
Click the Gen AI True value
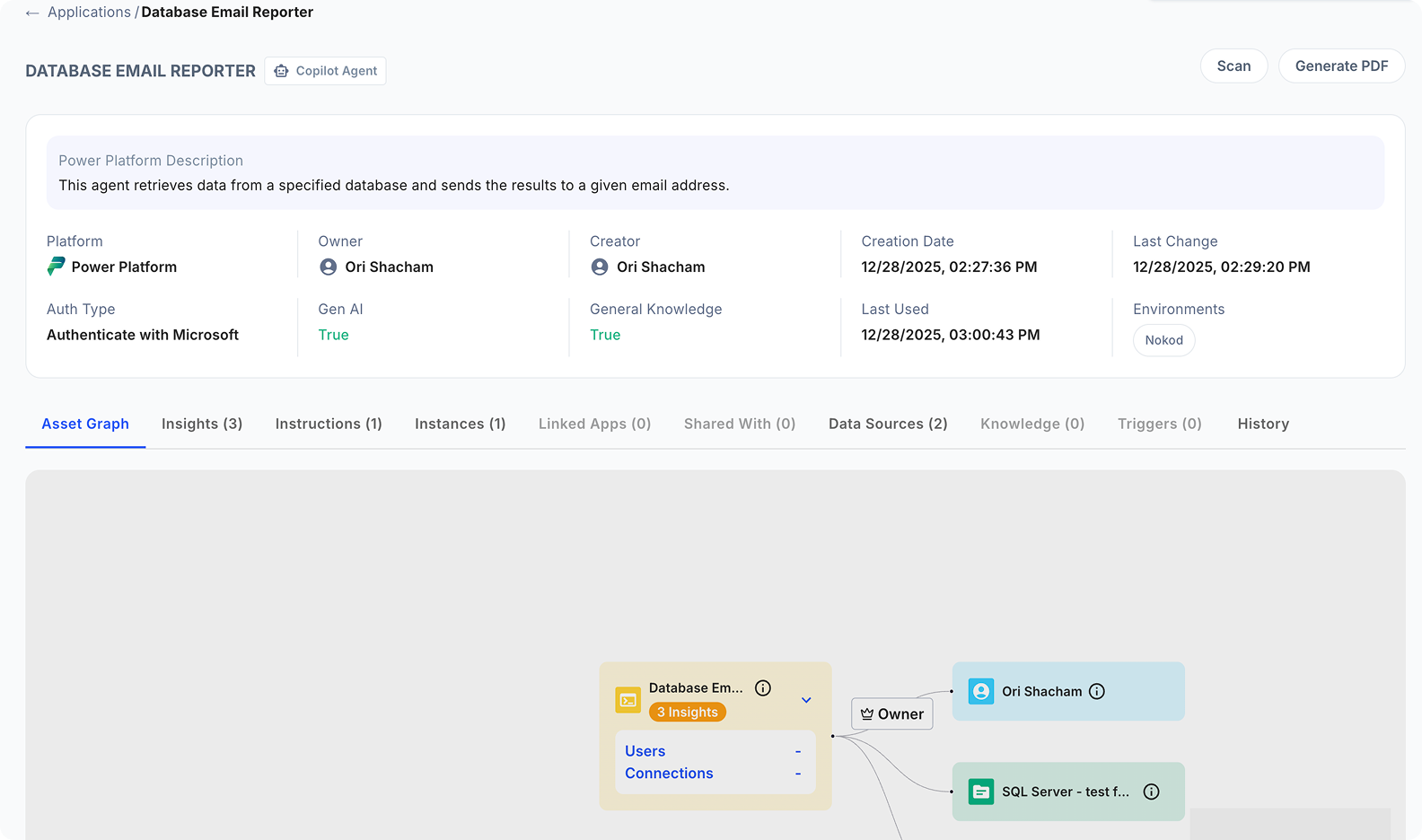333,335
